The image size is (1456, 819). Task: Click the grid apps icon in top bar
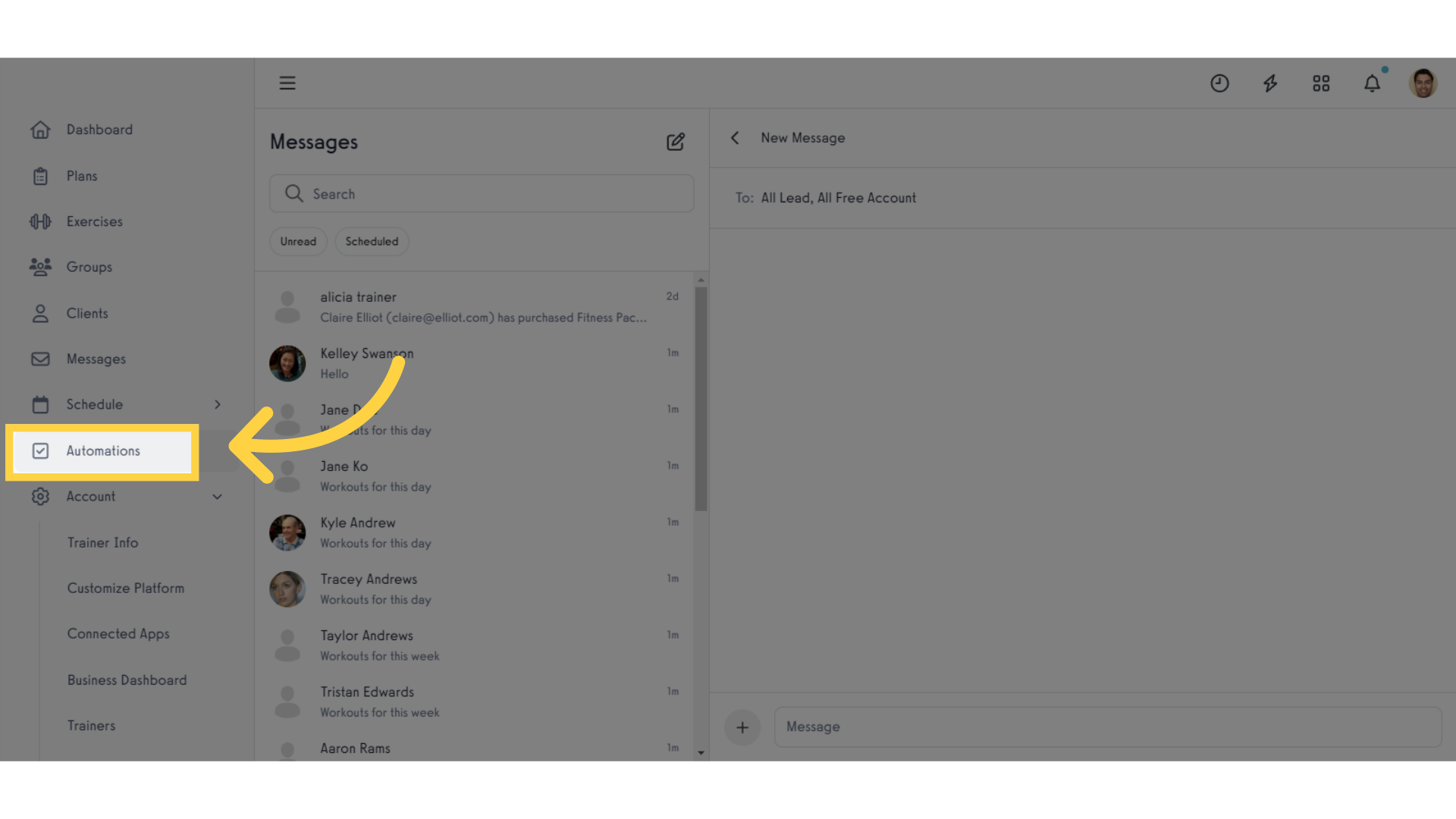pos(1322,83)
